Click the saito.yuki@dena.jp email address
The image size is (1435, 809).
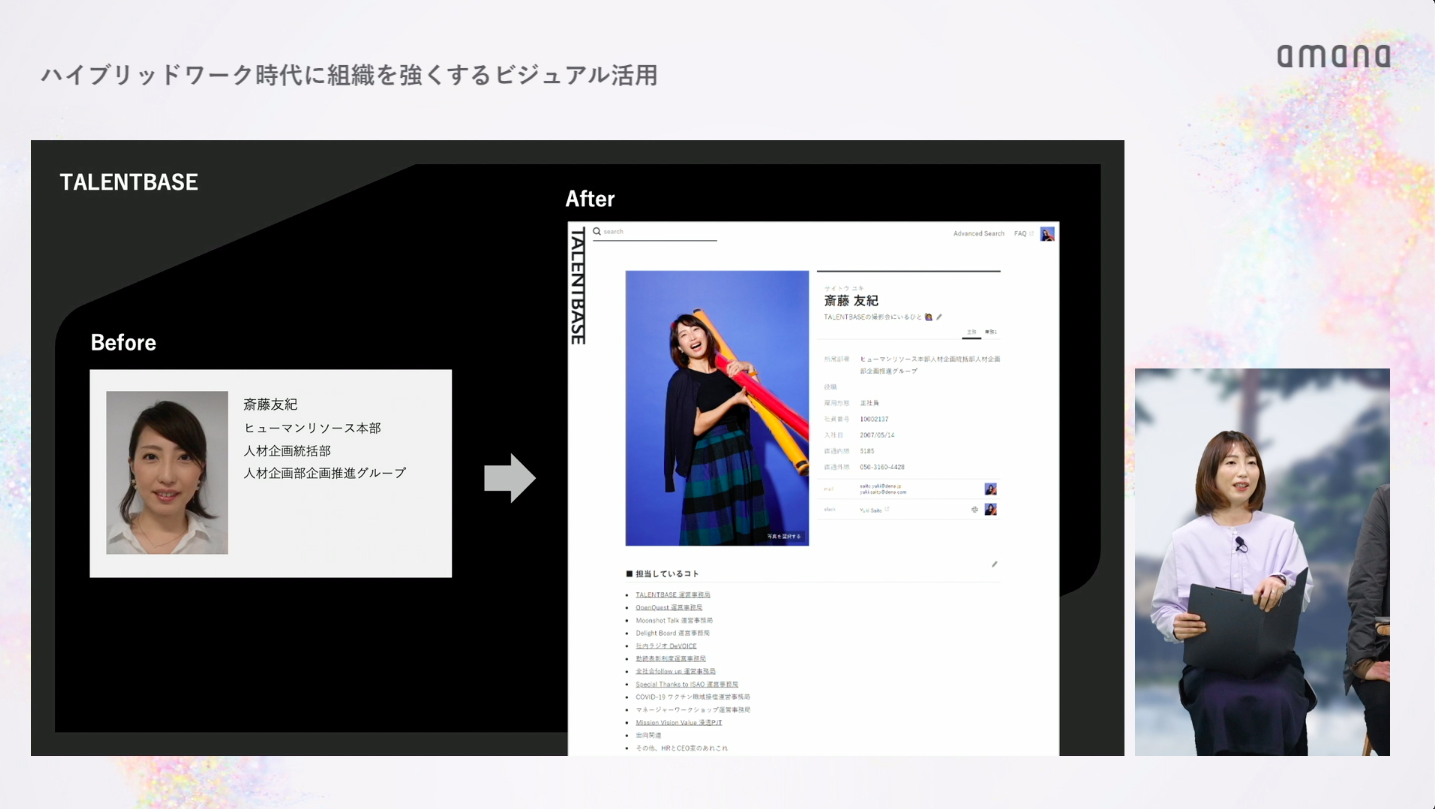tap(881, 485)
